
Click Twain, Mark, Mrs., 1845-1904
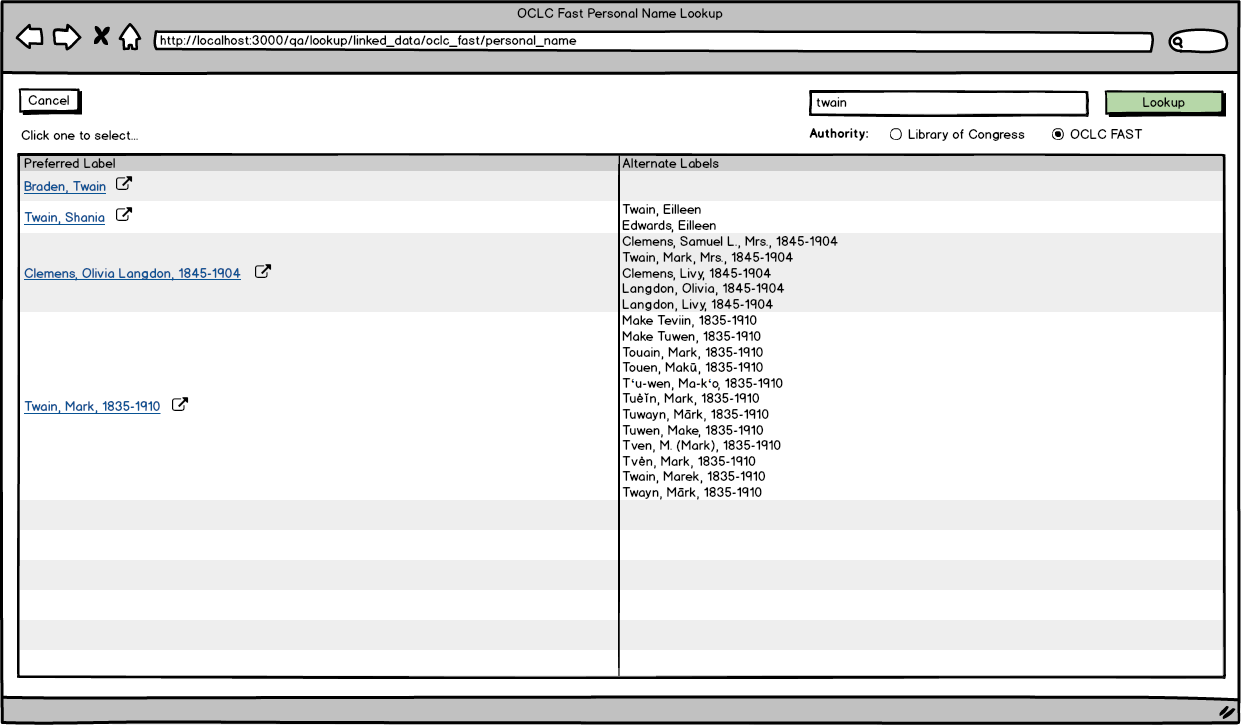point(707,257)
